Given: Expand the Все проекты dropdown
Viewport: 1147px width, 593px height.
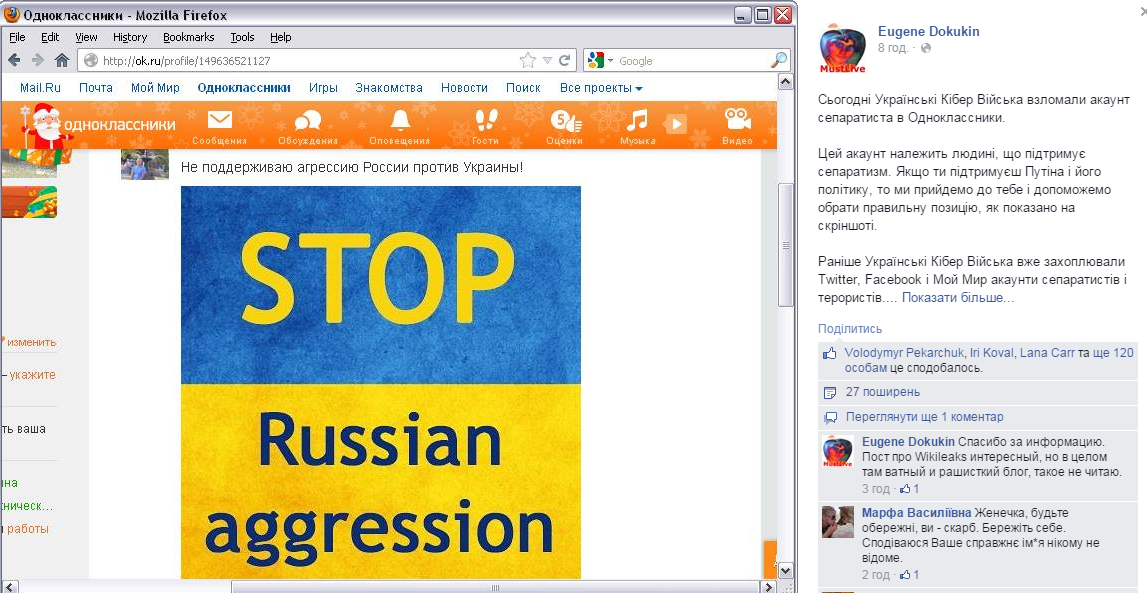Looking at the screenshot, I should click(x=601, y=88).
